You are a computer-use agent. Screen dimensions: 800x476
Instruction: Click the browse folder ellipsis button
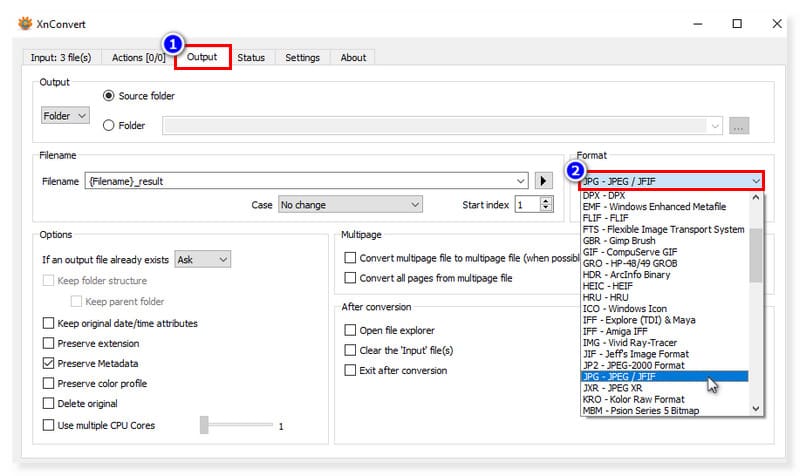[x=739, y=126]
